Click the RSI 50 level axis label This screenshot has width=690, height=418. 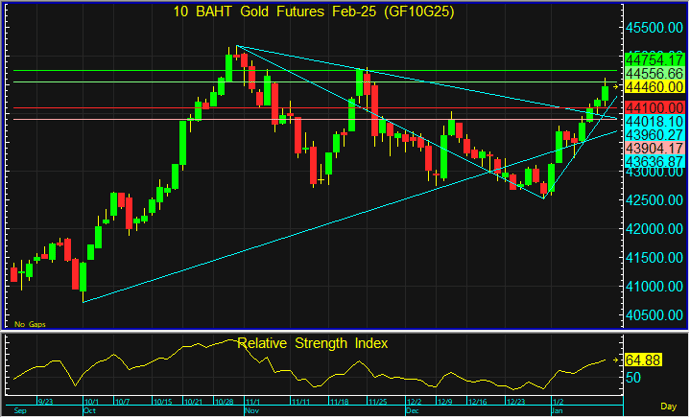click(633, 378)
